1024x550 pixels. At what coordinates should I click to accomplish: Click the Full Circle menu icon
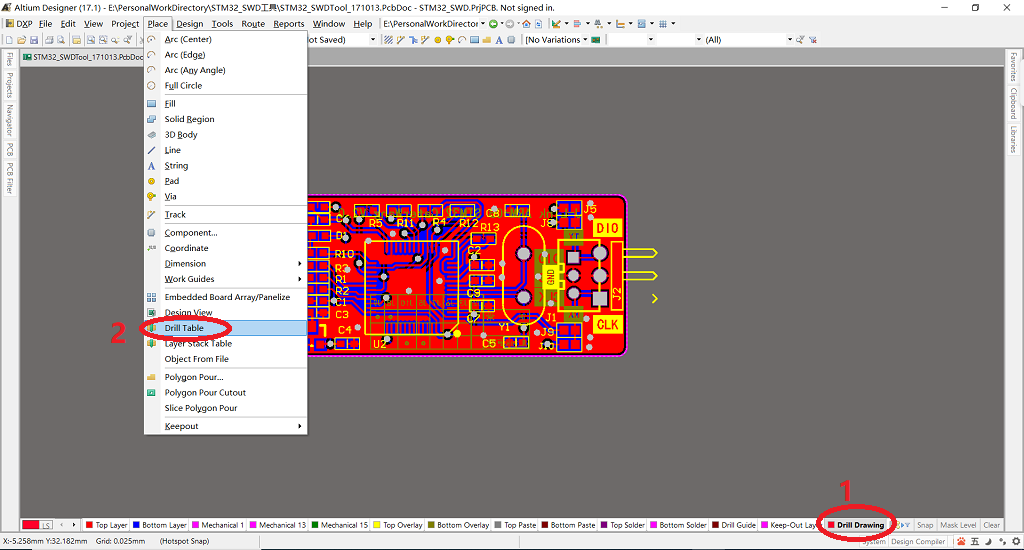click(x=152, y=86)
